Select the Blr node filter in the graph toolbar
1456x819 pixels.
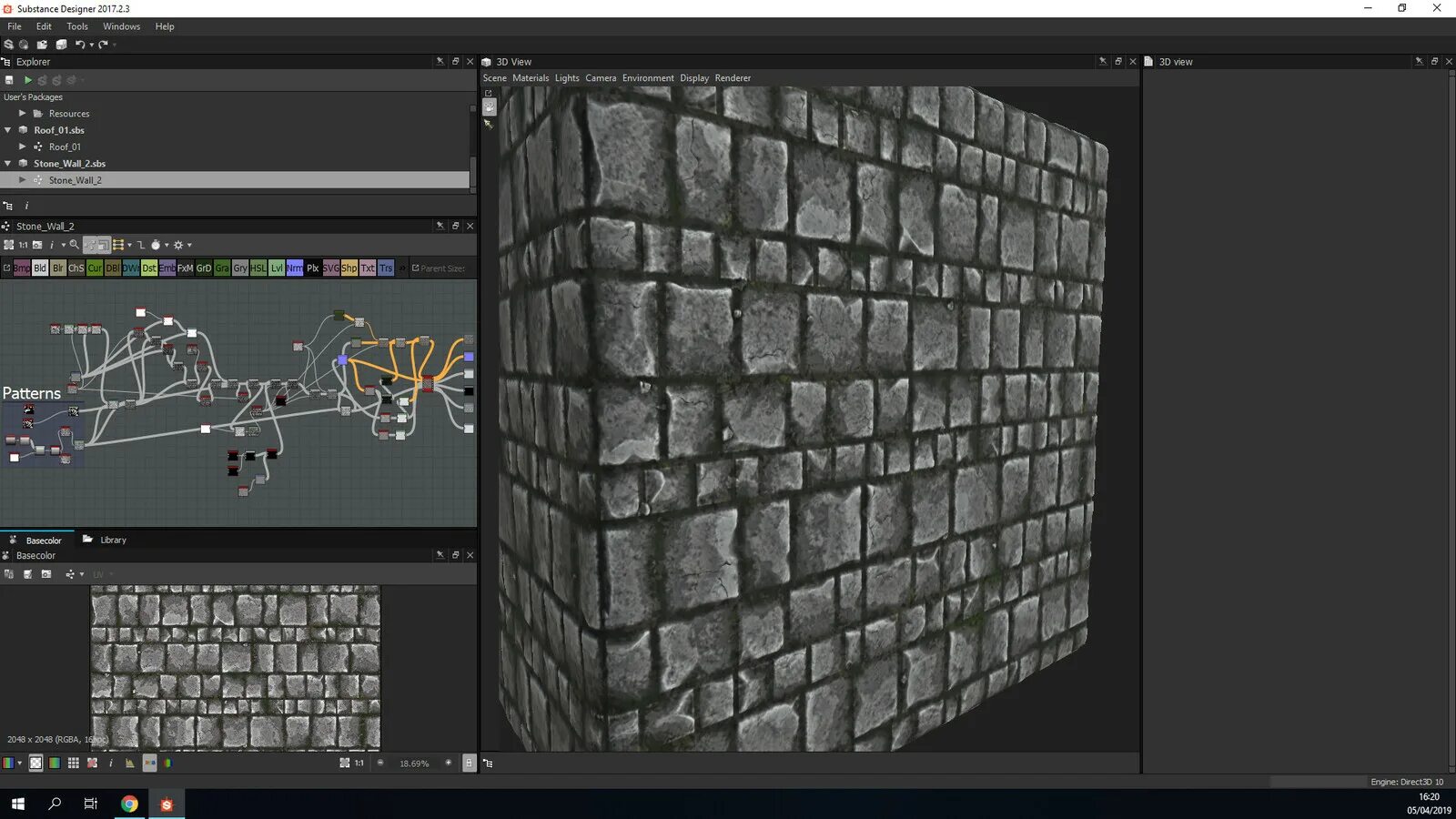[x=57, y=268]
